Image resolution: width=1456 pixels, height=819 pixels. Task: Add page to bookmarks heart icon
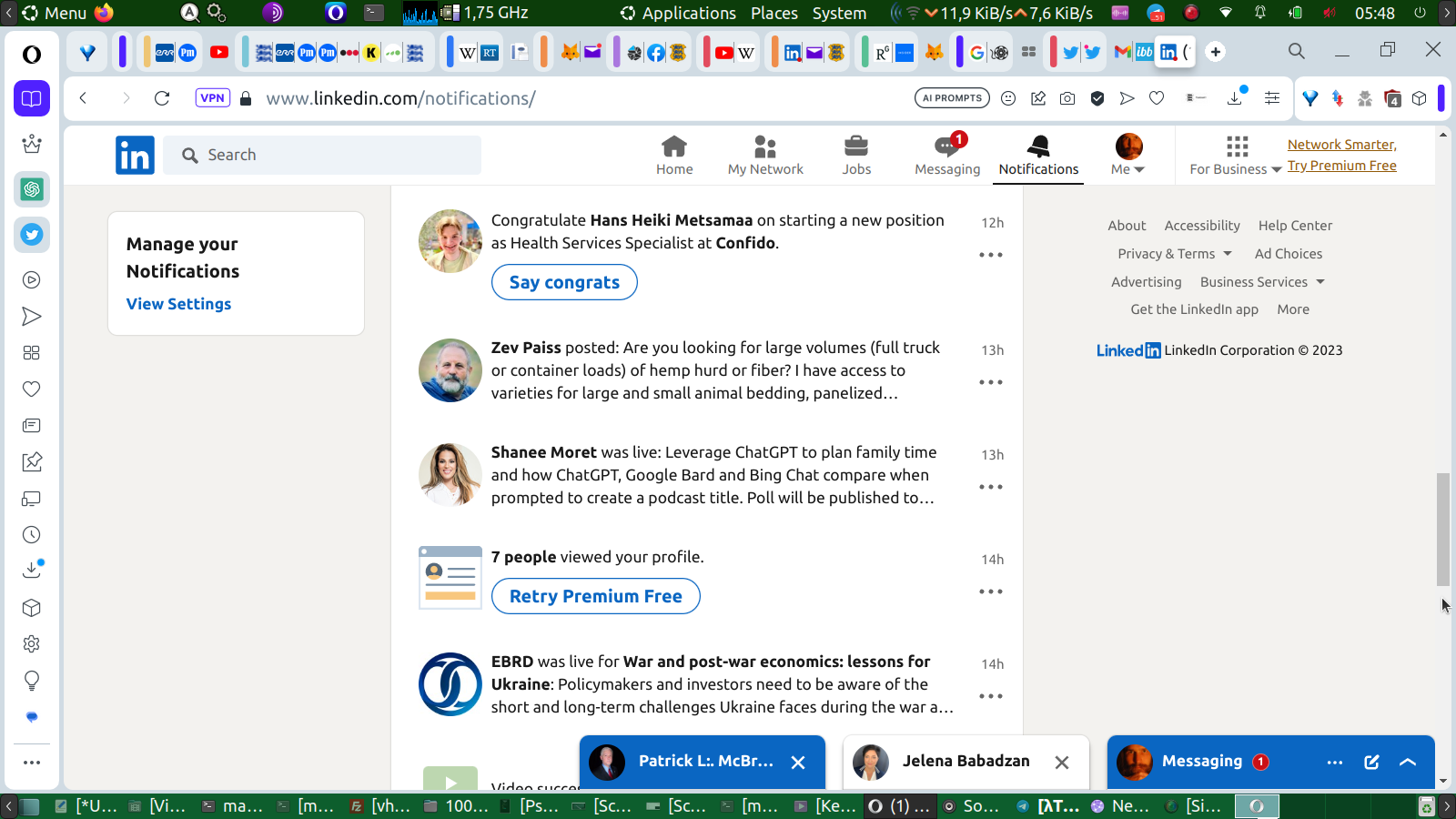point(1157,98)
